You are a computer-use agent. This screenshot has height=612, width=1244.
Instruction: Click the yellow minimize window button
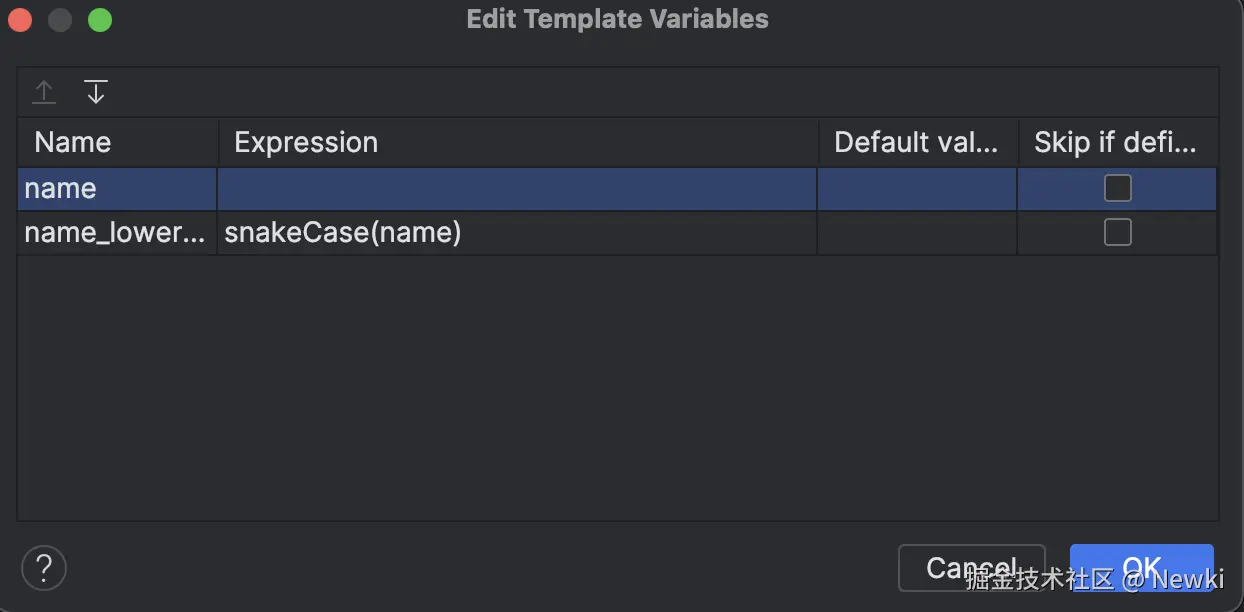pyautogui.click(x=60, y=19)
